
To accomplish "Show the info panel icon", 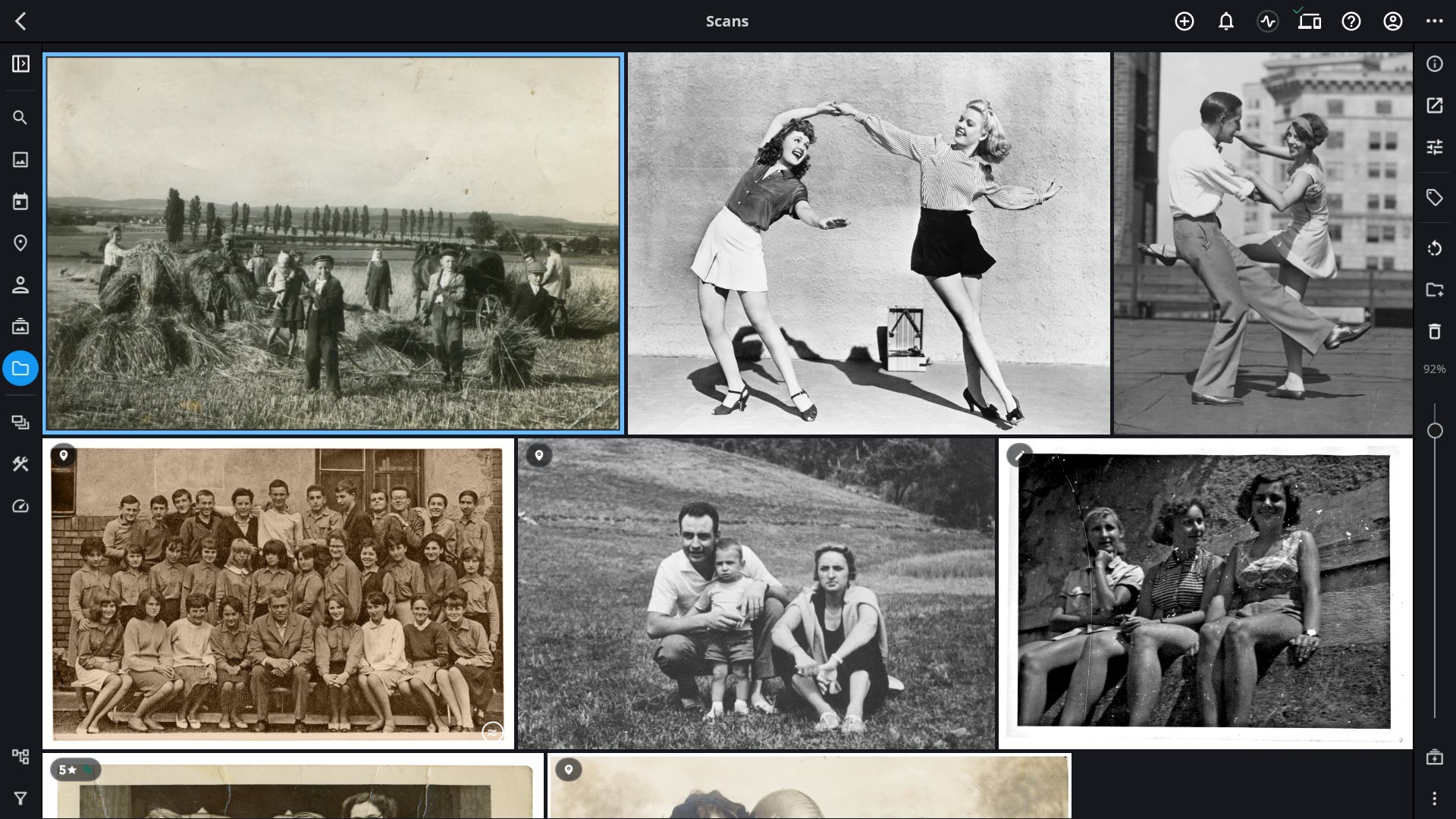I will 1435,64.
